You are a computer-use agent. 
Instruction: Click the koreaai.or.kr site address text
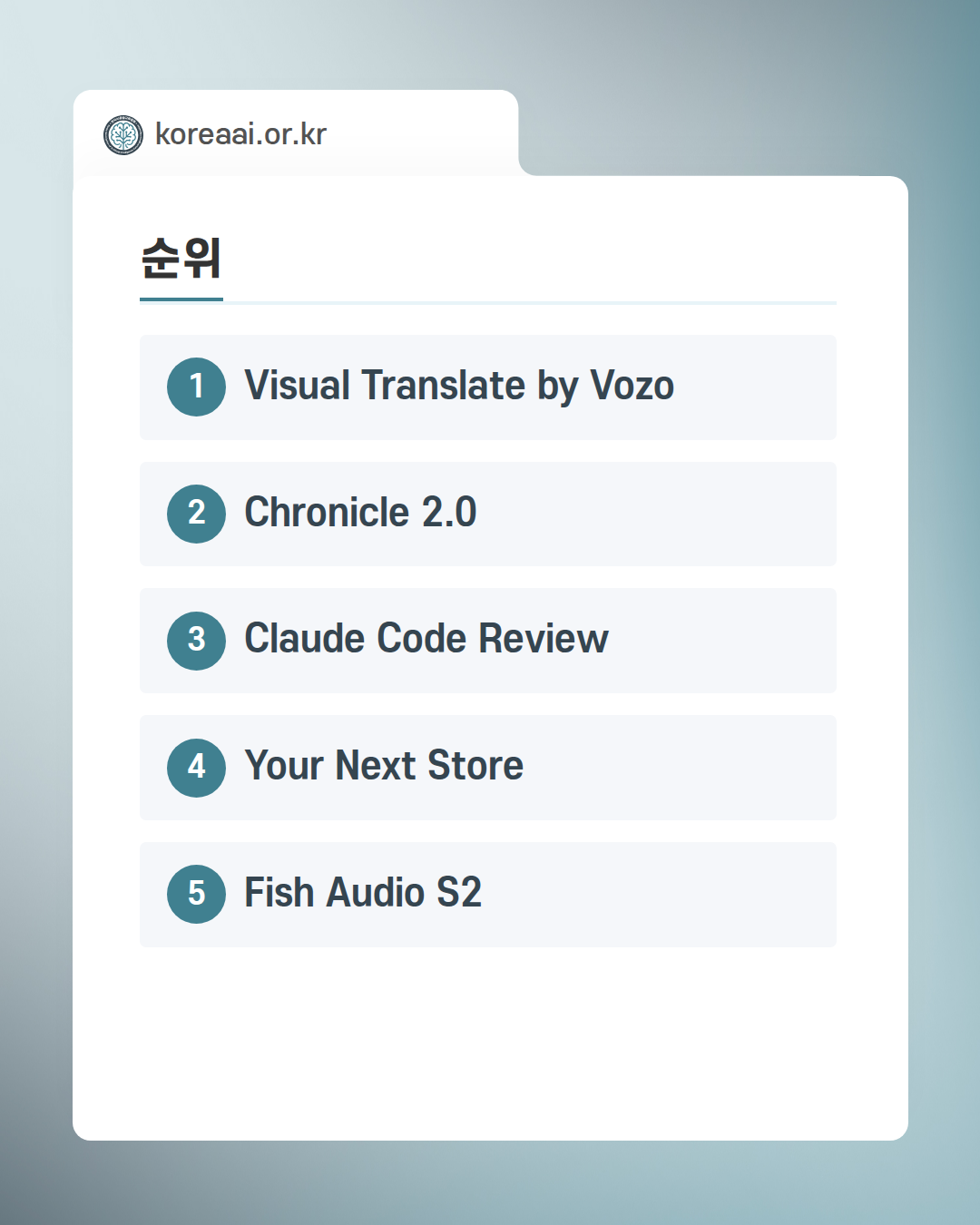(240, 134)
